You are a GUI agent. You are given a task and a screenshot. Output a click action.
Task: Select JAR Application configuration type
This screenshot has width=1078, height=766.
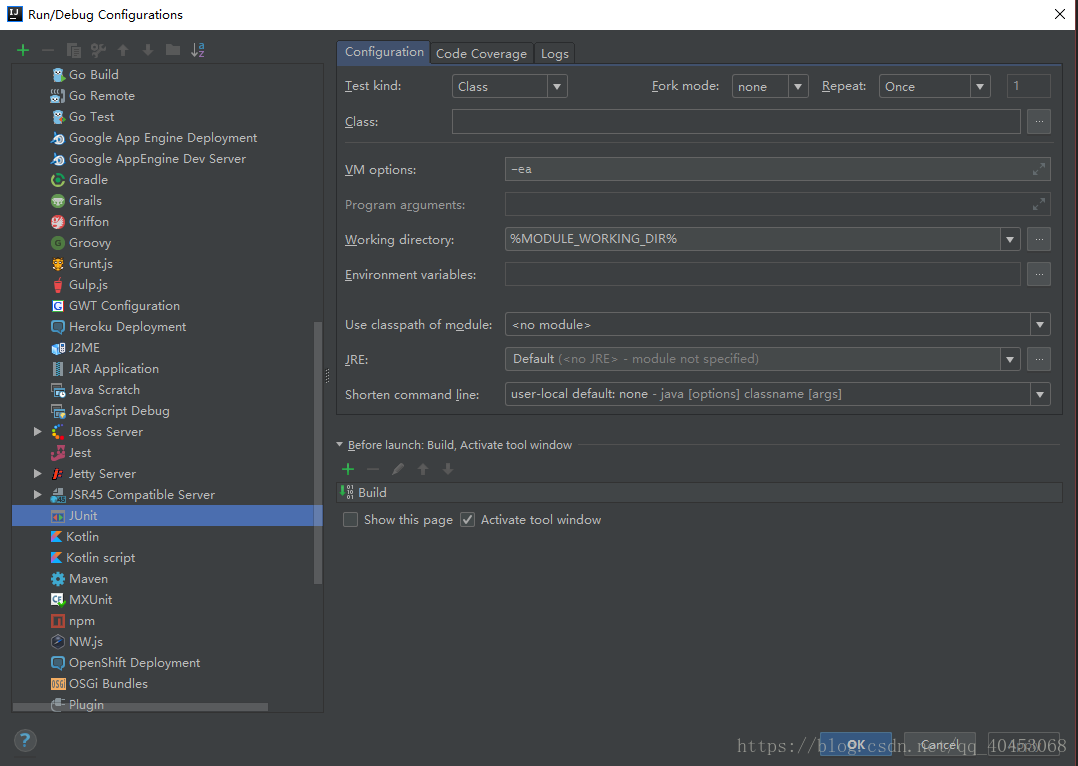pos(113,369)
